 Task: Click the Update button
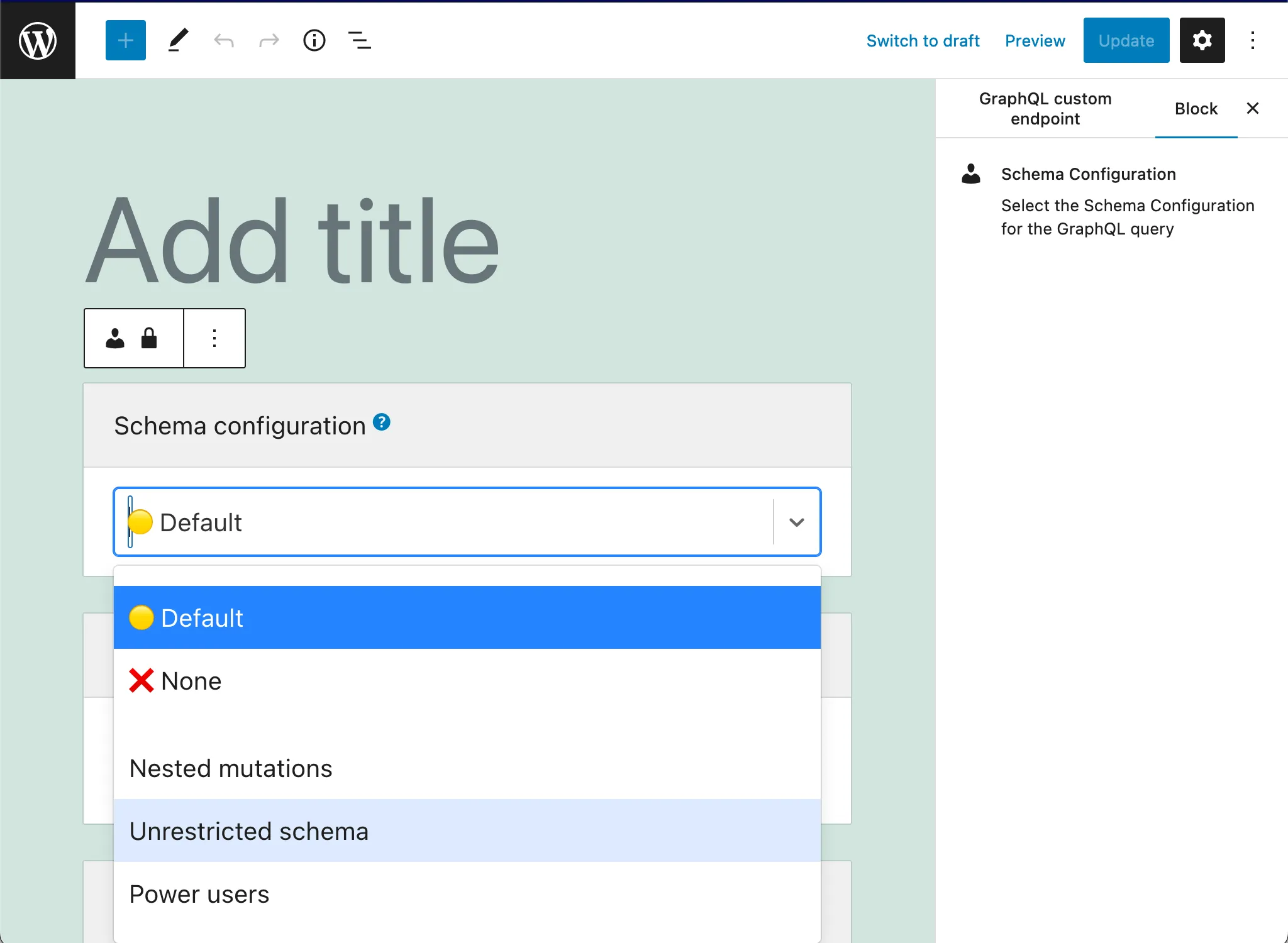[x=1126, y=40]
